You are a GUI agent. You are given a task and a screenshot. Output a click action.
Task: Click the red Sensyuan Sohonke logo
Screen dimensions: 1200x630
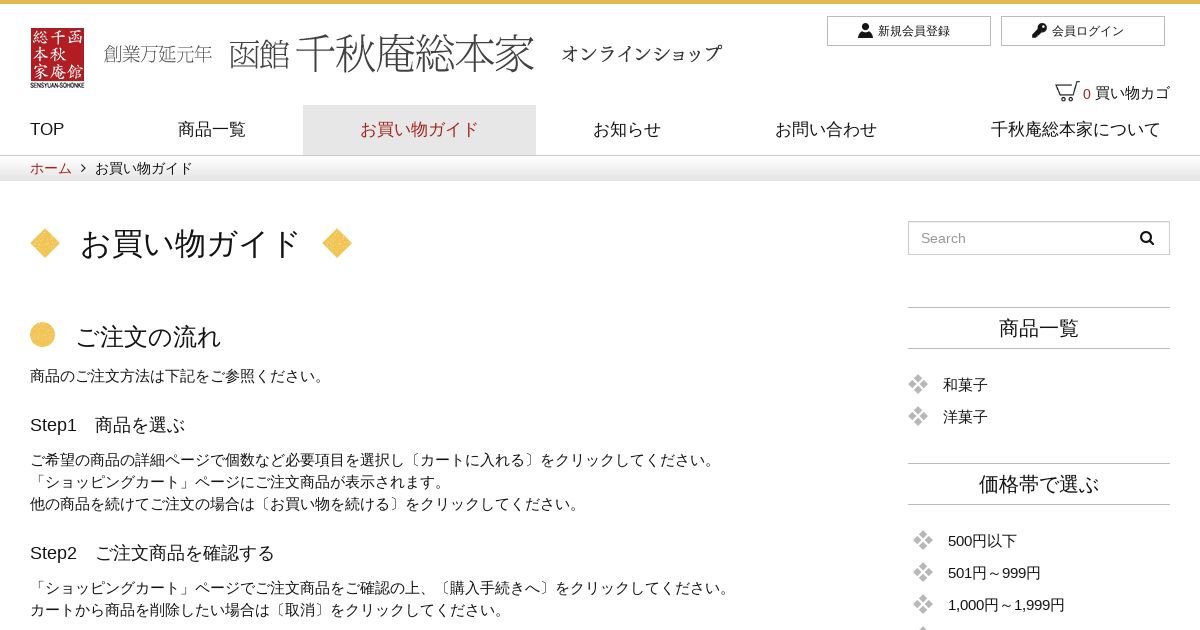(57, 58)
